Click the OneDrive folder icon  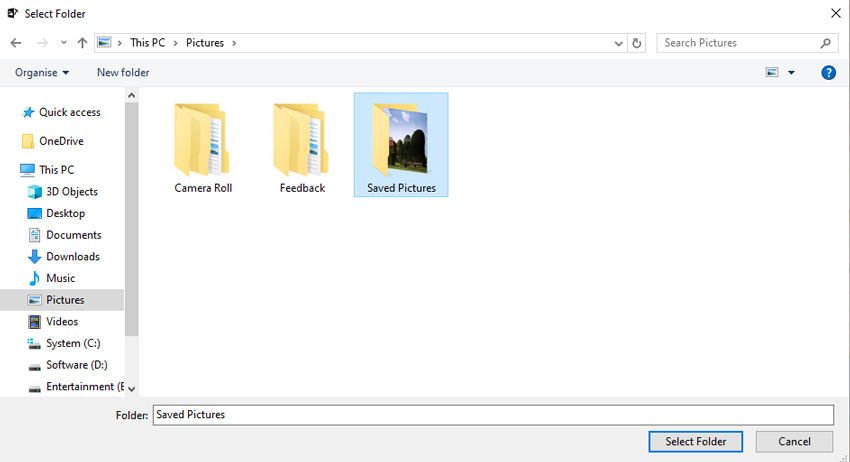[x=28, y=141]
